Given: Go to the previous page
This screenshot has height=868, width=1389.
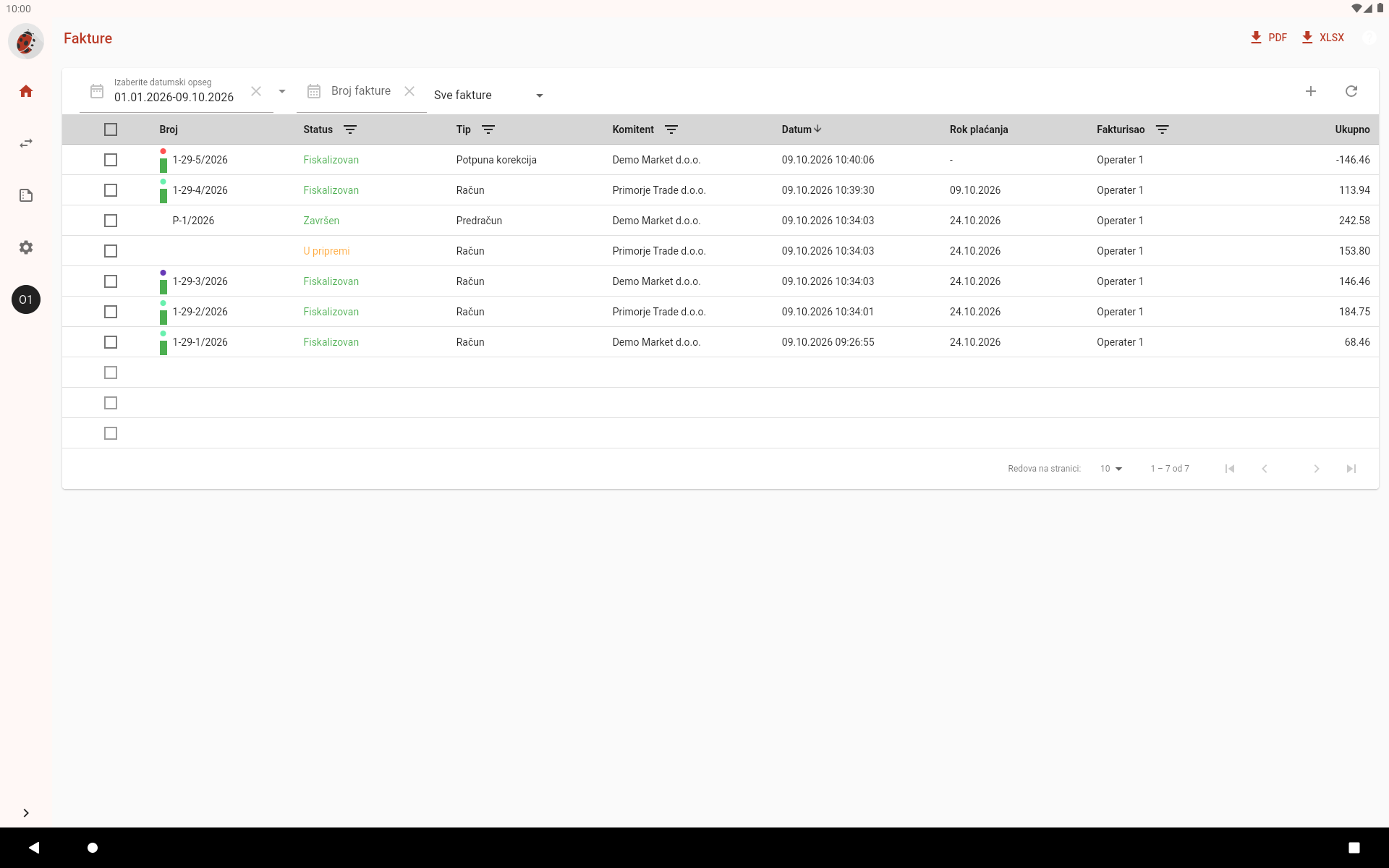Looking at the screenshot, I should click(1265, 469).
